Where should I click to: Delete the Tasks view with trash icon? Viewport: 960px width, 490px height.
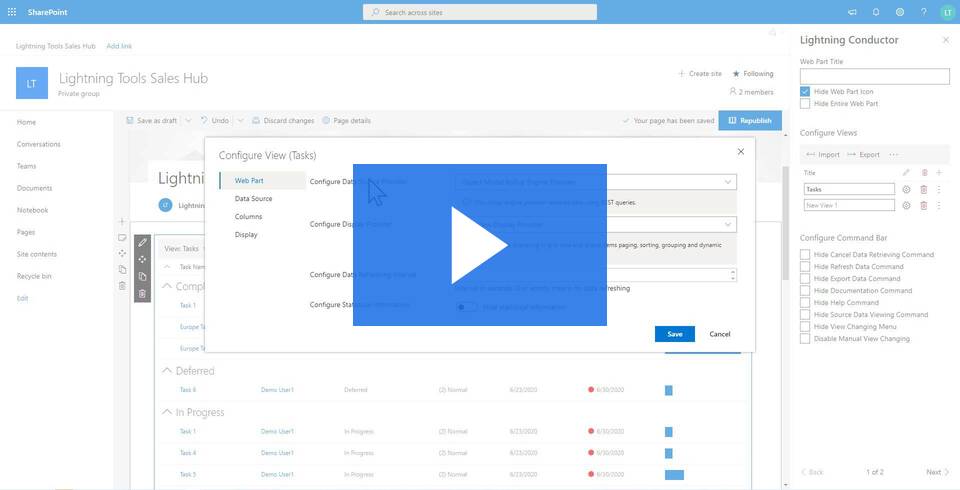(924, 189)
